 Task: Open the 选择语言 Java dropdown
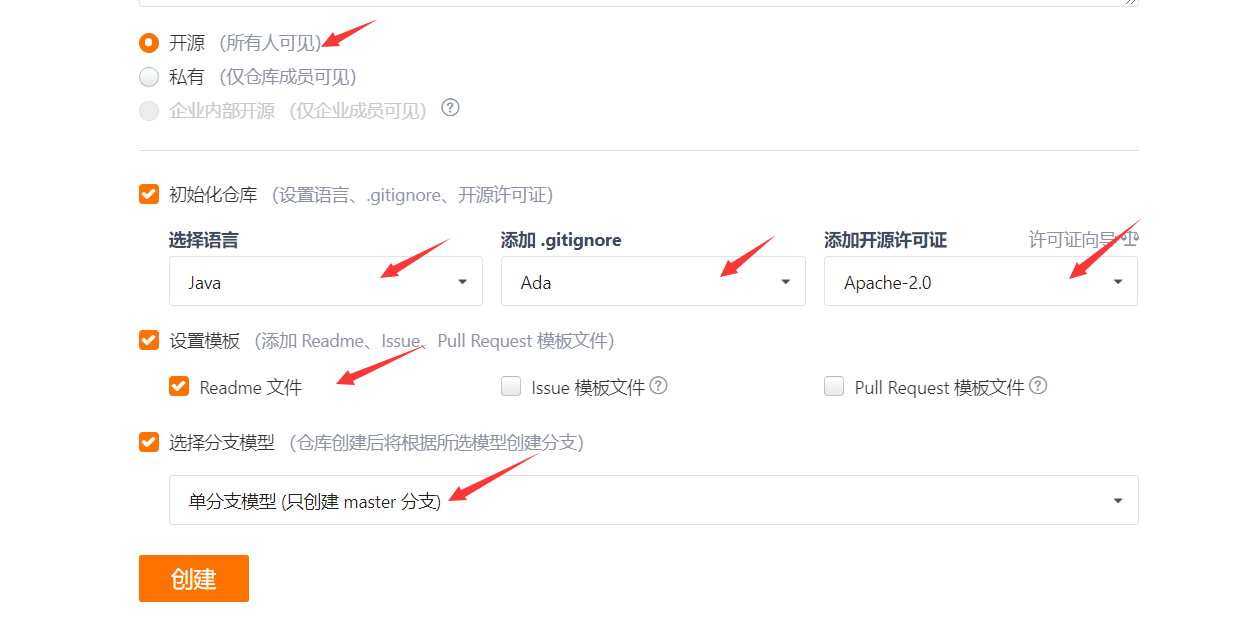[x=326, y=281]
